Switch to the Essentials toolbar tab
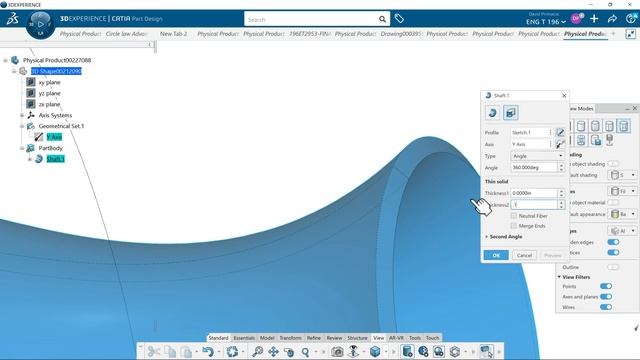640x360 pixels. (244, 338)
